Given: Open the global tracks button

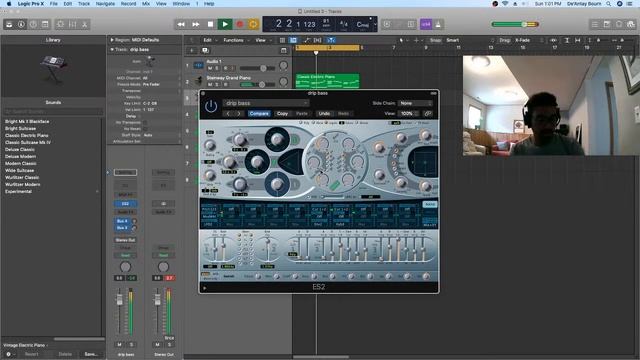Looking at the screenshot, I should 284,51.
